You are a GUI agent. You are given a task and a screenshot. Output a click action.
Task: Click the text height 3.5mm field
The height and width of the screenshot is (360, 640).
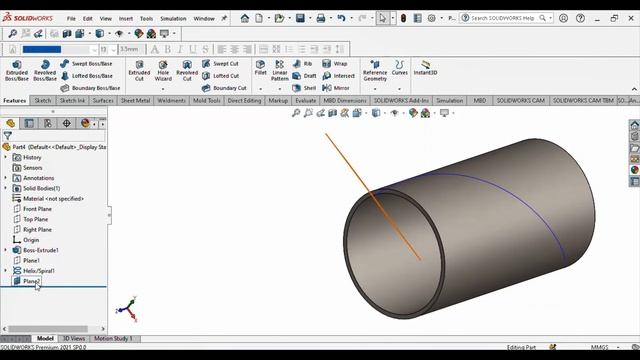point(131,50)
